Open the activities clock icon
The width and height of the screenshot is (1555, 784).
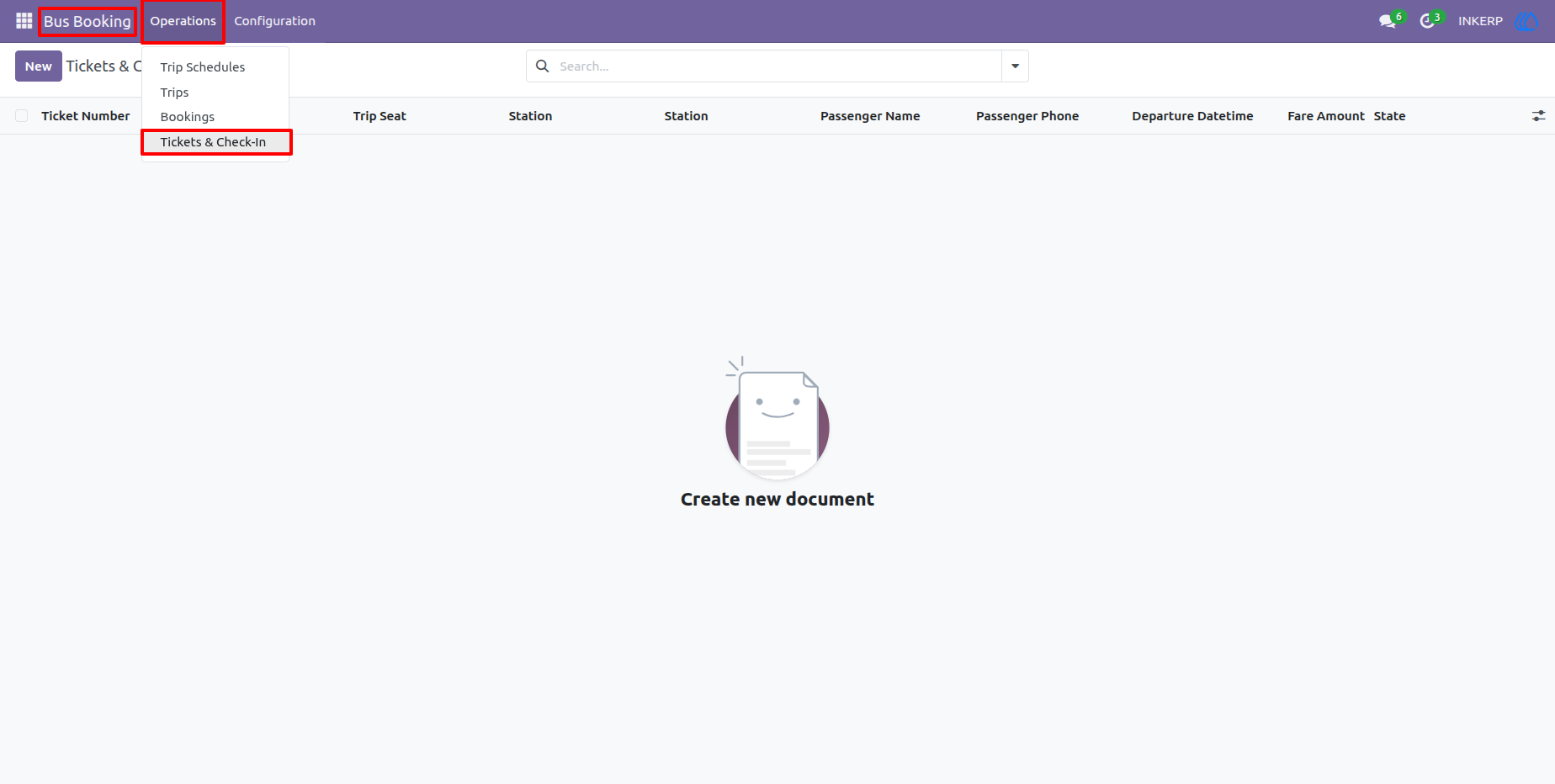(x=1427, y=21)
